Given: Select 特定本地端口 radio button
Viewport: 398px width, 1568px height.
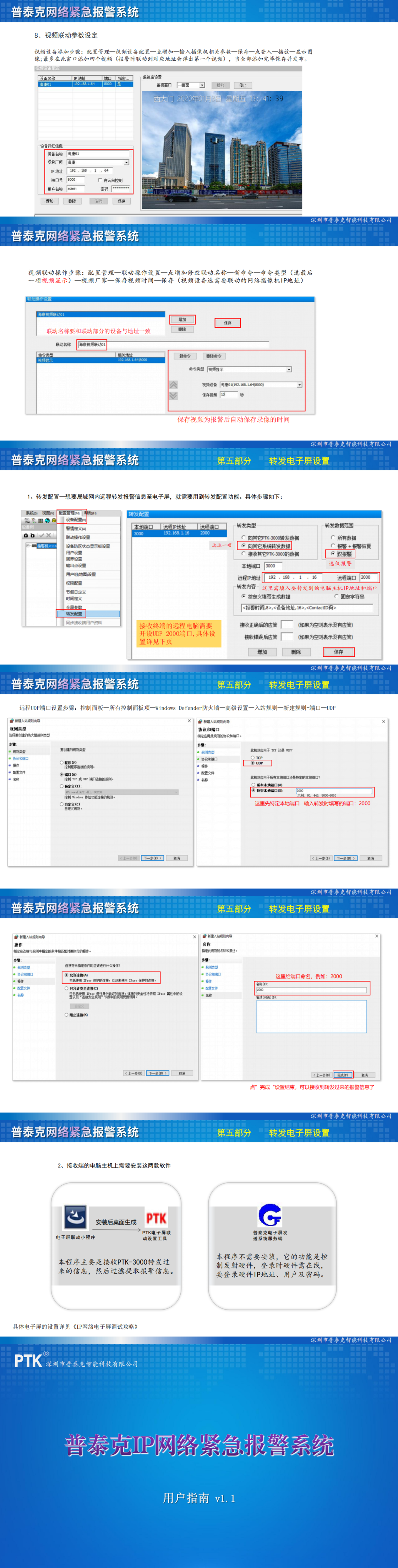Looking at the screenshot, I should point(253,790).
